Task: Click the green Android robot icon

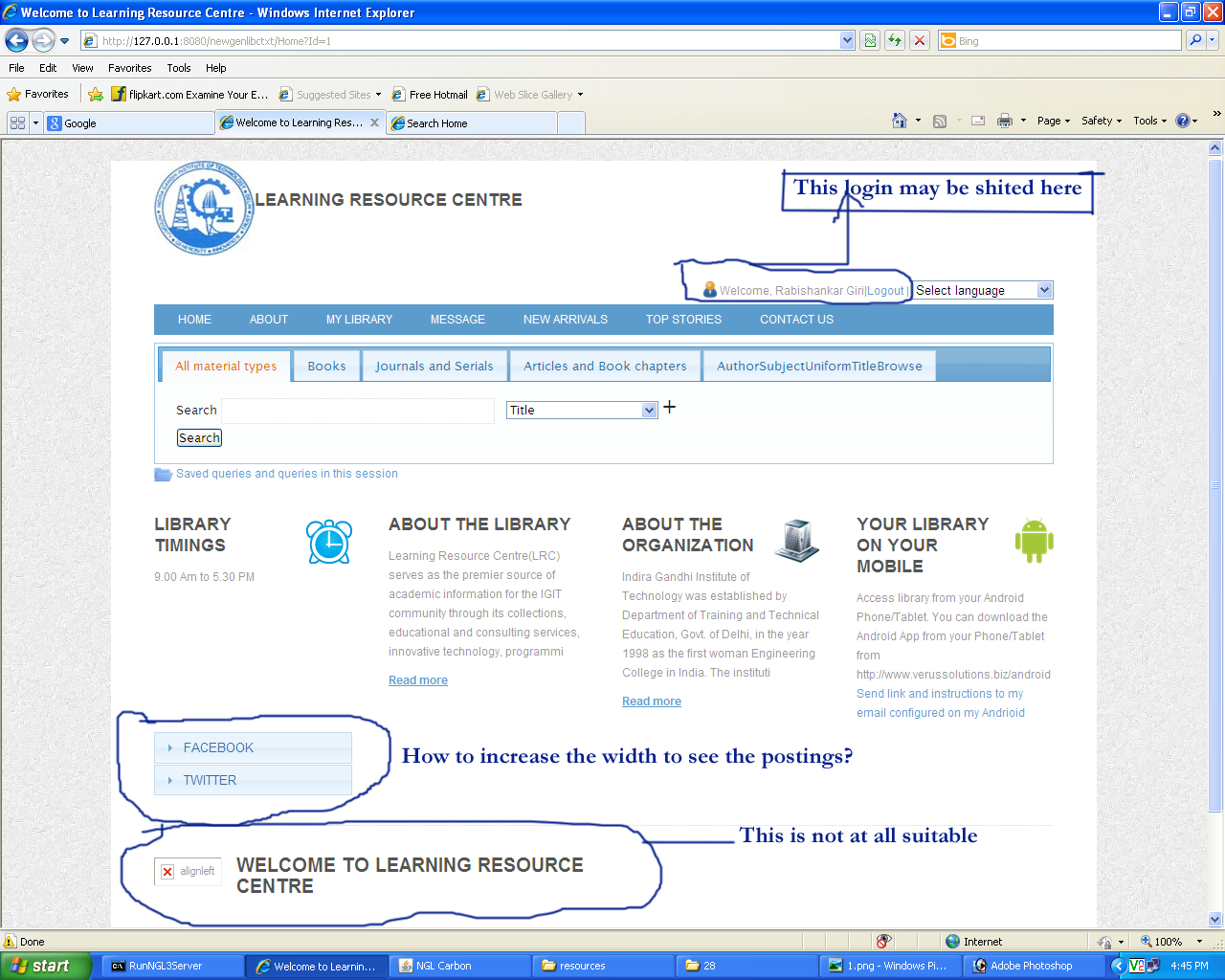Action: click(1034, 541)
